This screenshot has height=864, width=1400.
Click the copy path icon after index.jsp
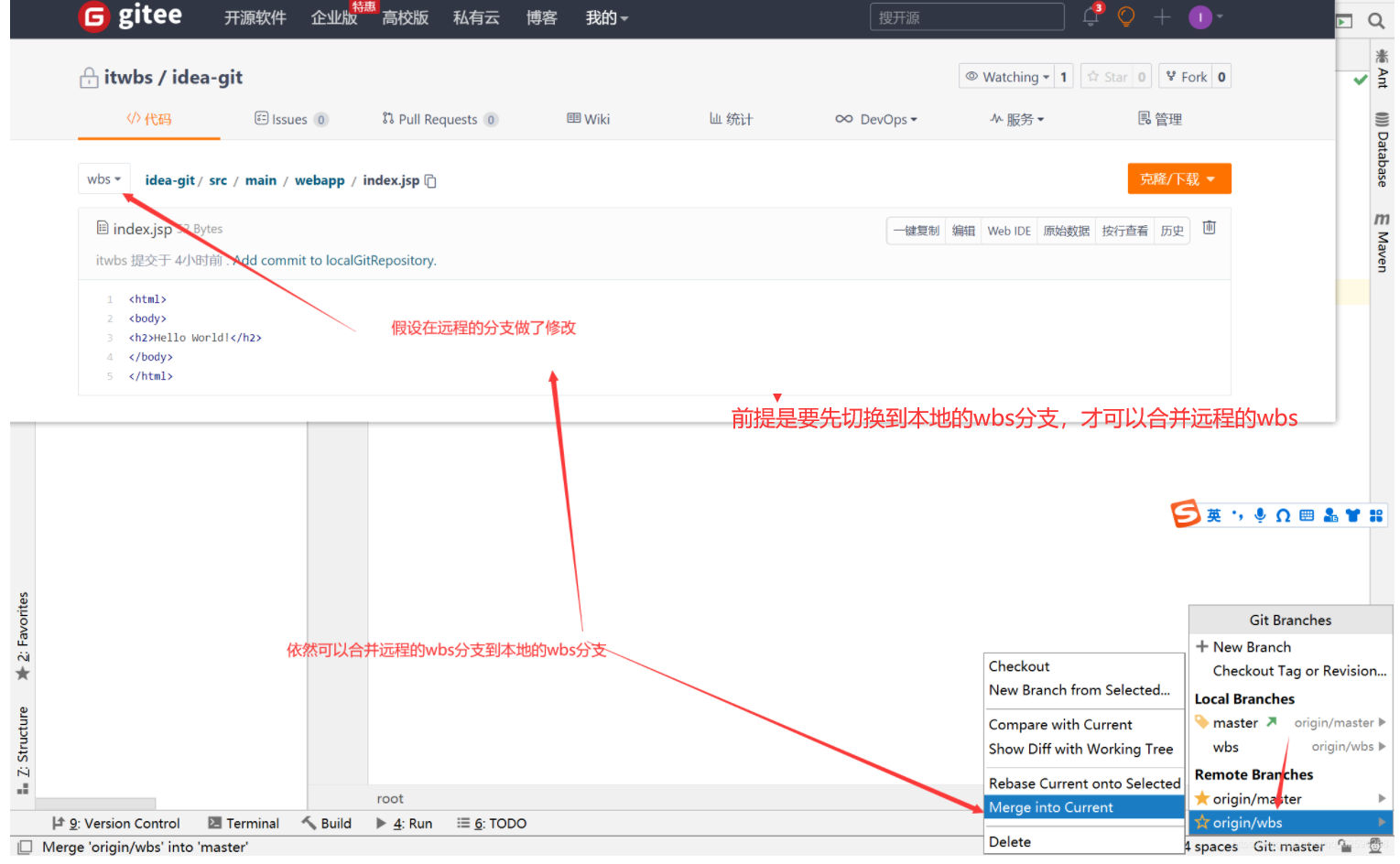(x=430, y=181)
